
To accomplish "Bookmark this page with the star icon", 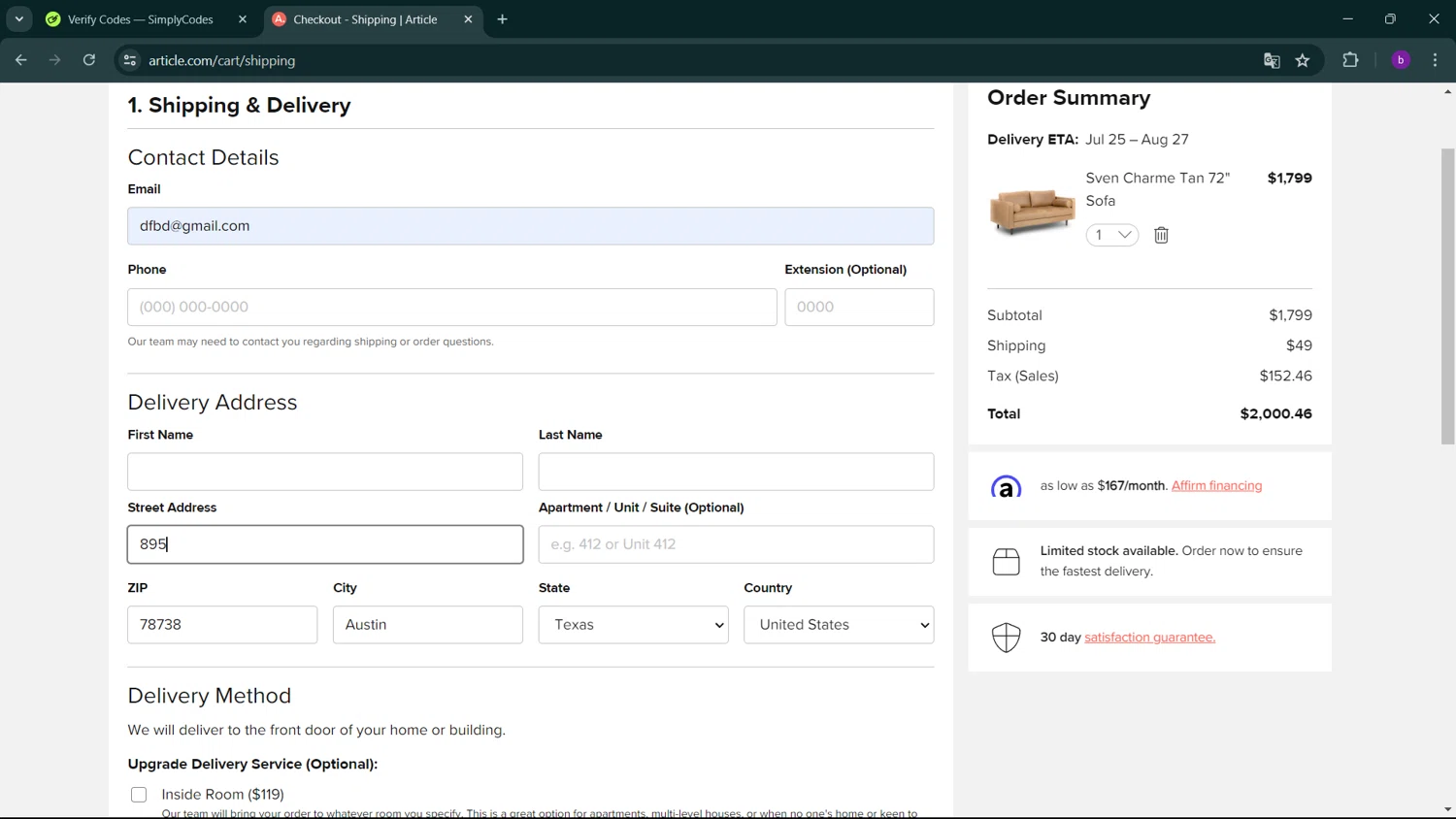I will coord(1303,60).
